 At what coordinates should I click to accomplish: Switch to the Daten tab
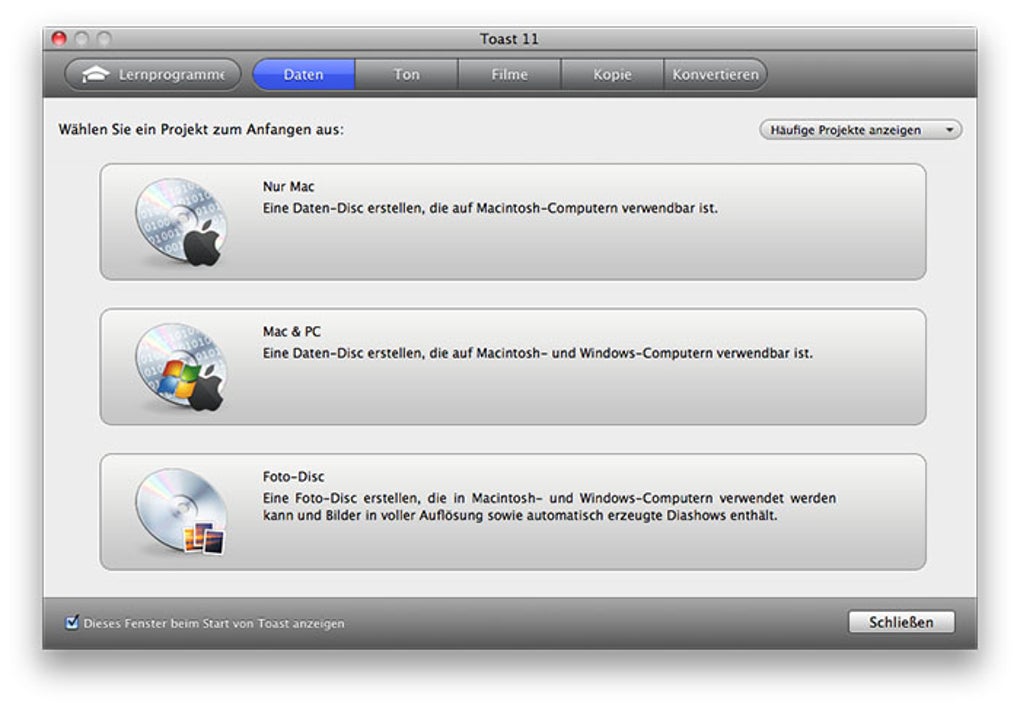coord(303,74)
